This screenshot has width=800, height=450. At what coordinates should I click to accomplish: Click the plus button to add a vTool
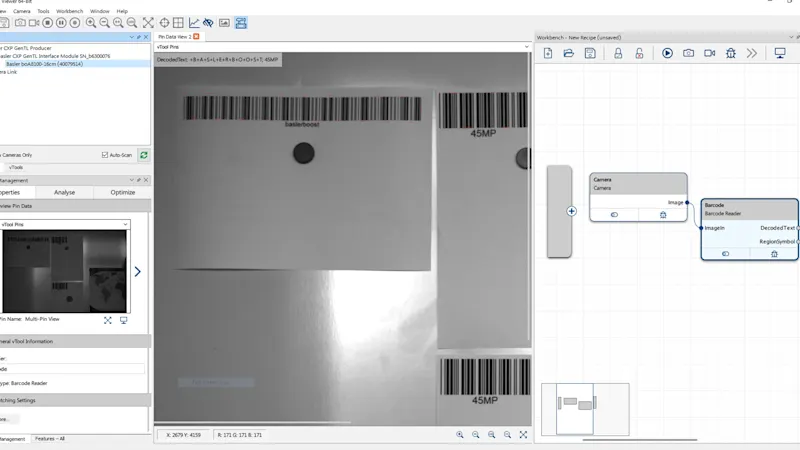tap(572, 211)
